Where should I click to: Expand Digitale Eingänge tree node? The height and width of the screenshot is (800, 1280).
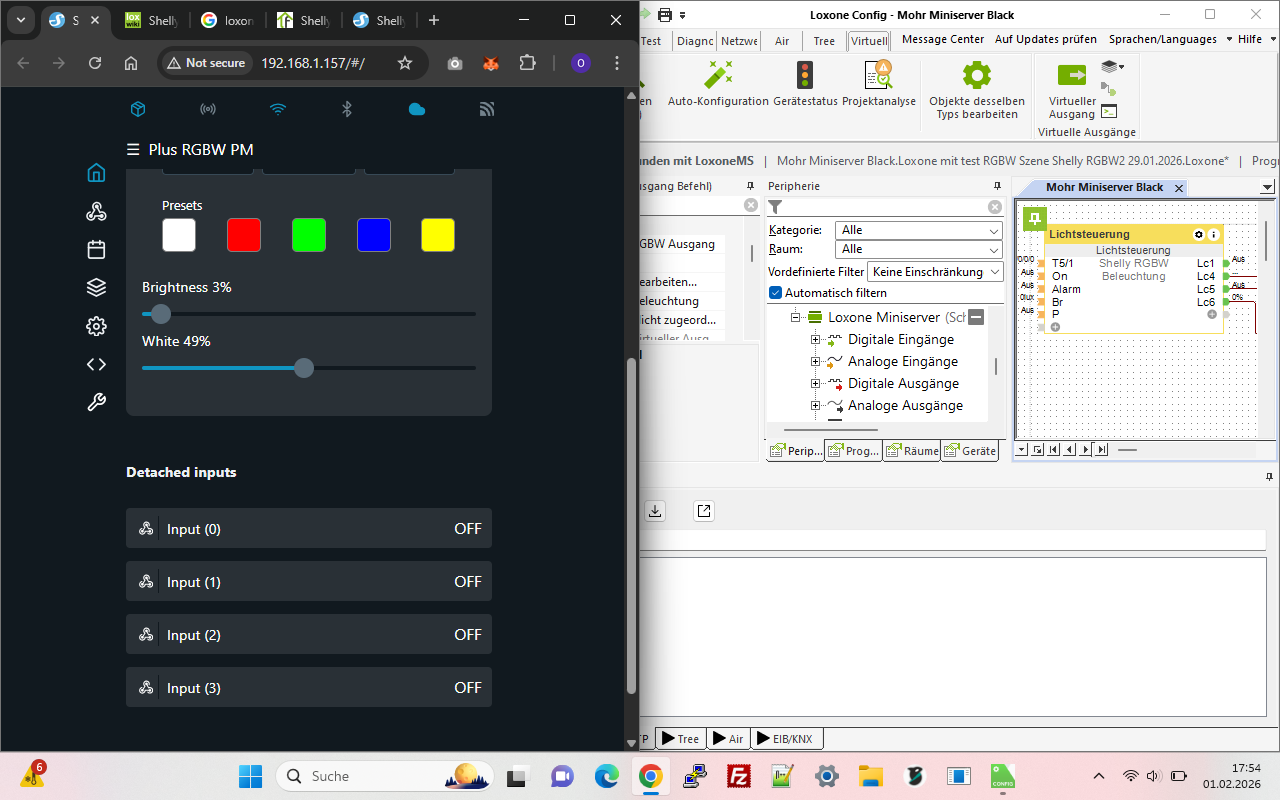click(816, 340)
